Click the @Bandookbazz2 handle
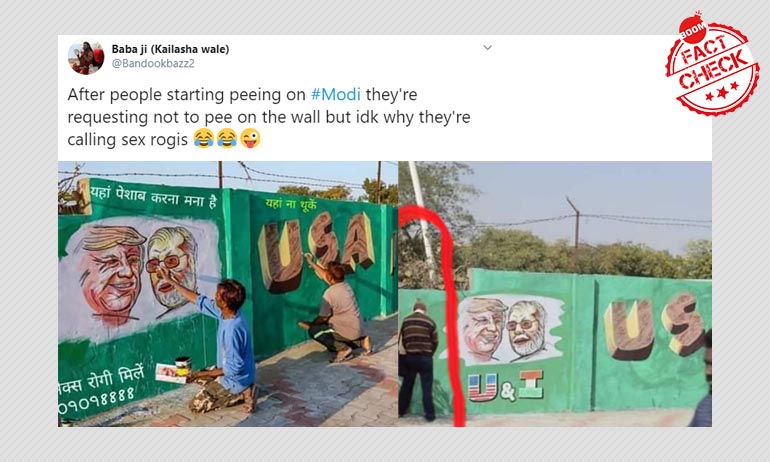Viewport: 770px width, 462px height. click(x=153, y=64)
